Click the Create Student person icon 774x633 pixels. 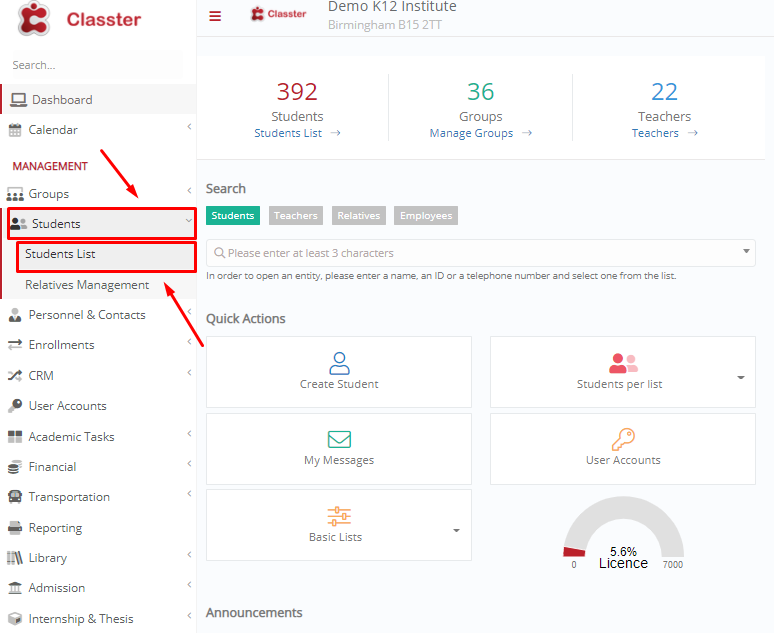coord(339,363)
